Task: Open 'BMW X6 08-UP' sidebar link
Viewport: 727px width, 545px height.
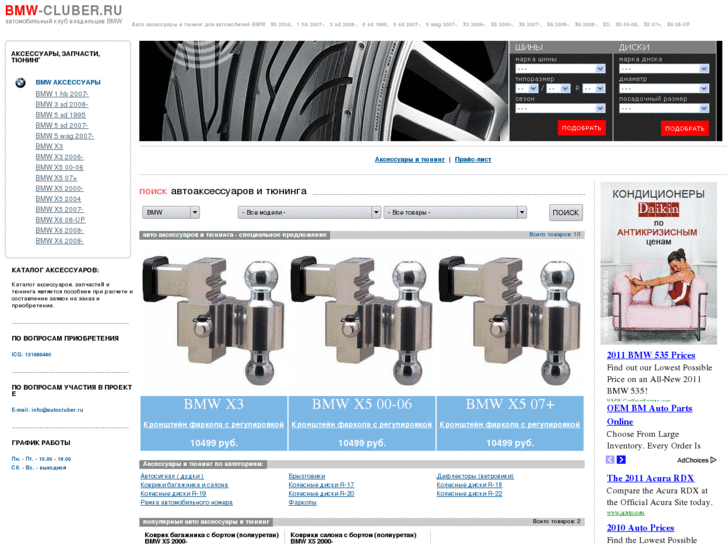Action: (x=61, y=220)
